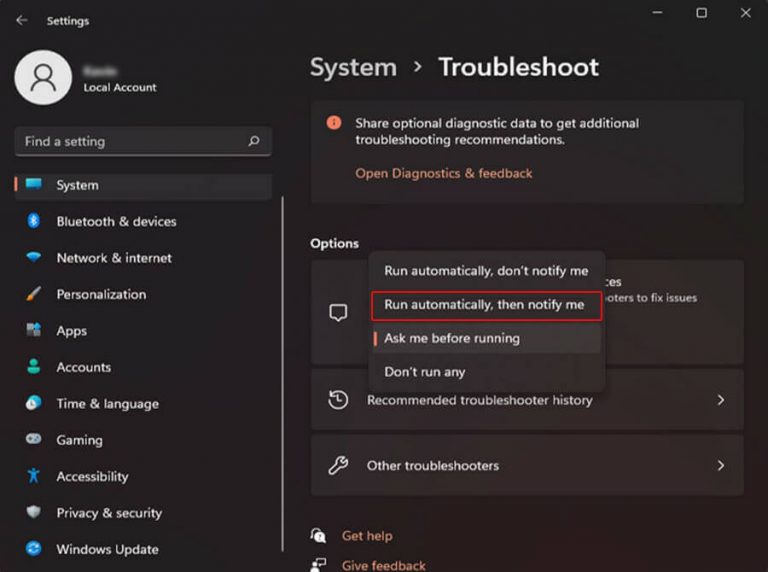Screen dimensions: 768x572
Task: Click the Open Diagnostics & feedback link
Action: [444, 173]
